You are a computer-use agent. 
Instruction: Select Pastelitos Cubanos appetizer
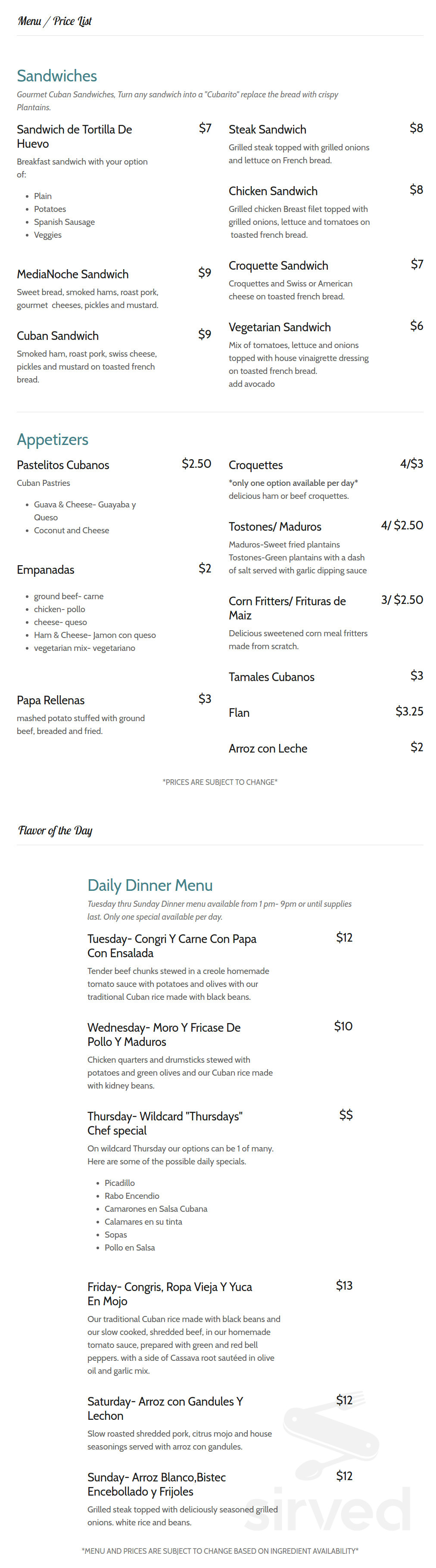(x=63, y=465)
